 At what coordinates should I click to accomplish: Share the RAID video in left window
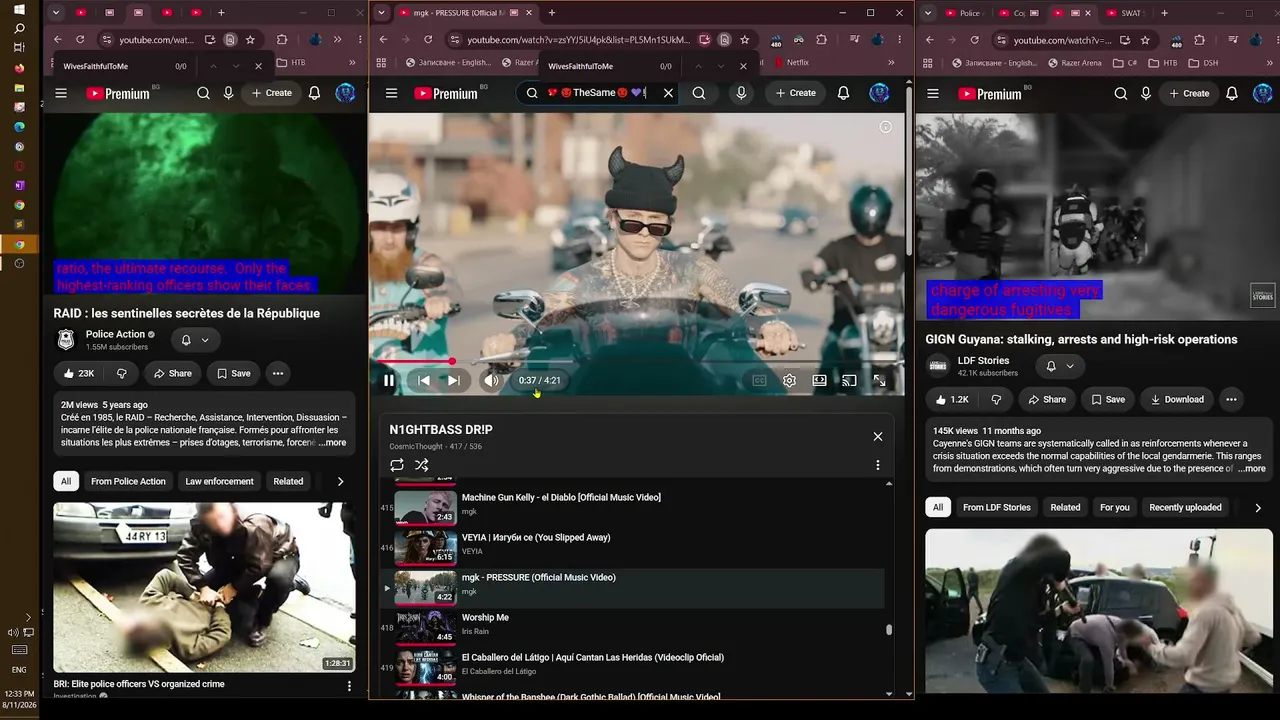(172, 373)
